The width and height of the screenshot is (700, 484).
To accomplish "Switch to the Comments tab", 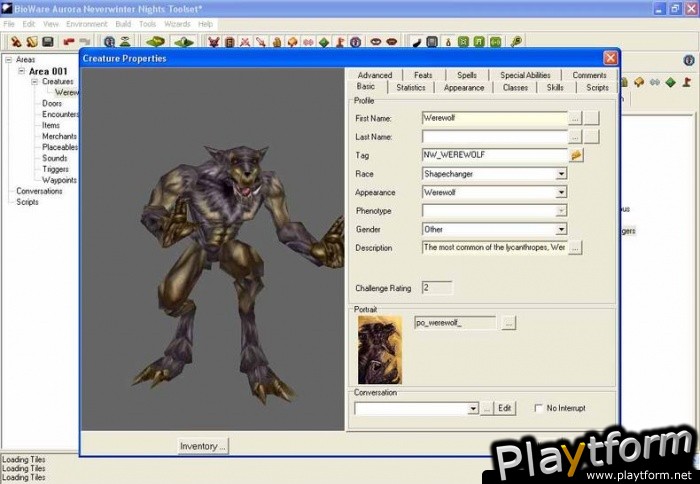I will point(589,75).
